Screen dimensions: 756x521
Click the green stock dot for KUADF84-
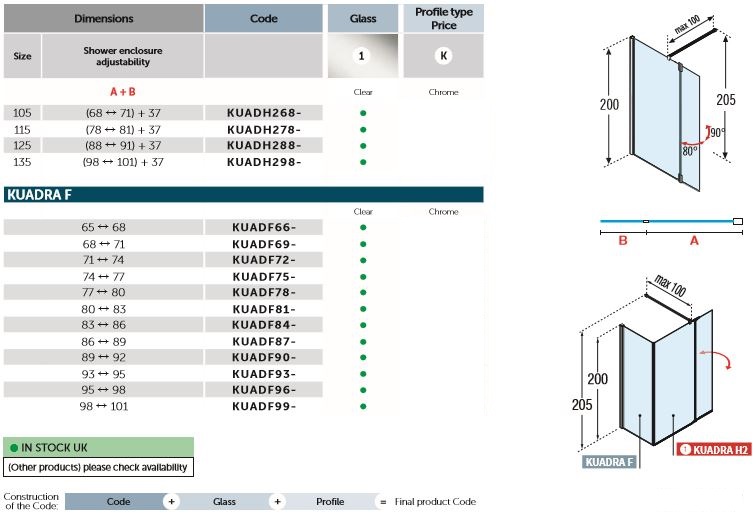(363, 325)
